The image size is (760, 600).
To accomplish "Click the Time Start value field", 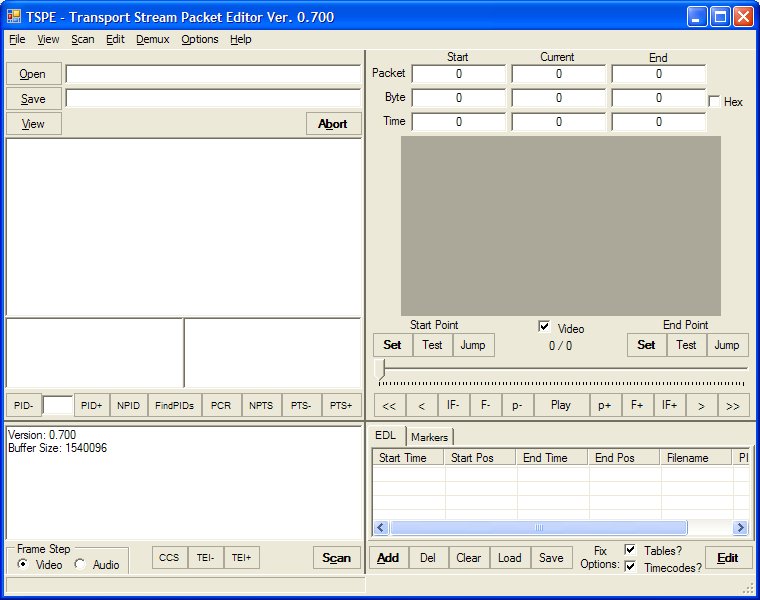I will [x=459, y=122].
